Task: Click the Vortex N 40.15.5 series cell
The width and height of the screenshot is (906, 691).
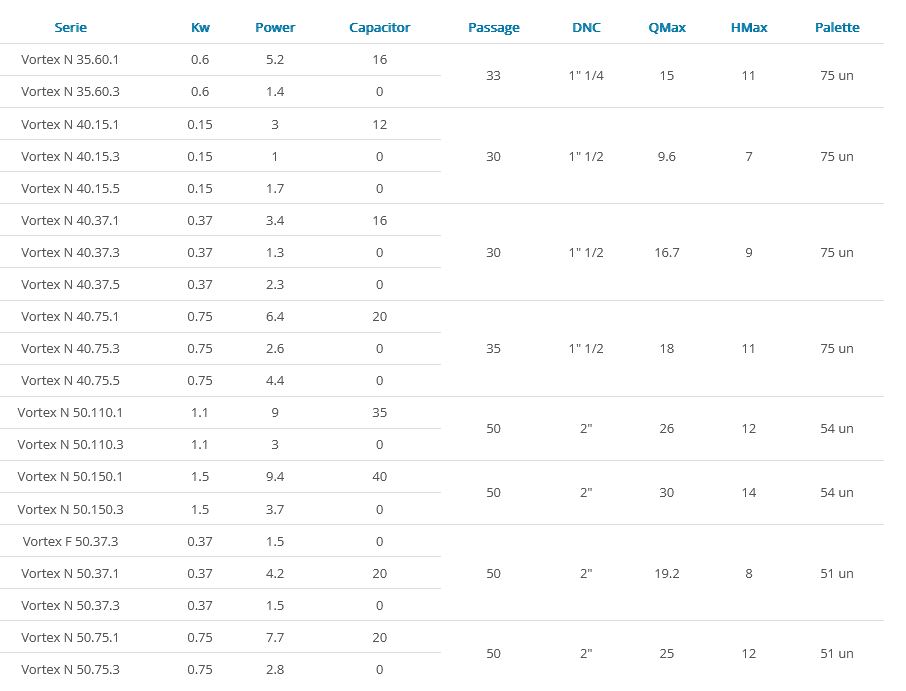Action: tap(70, 188)
